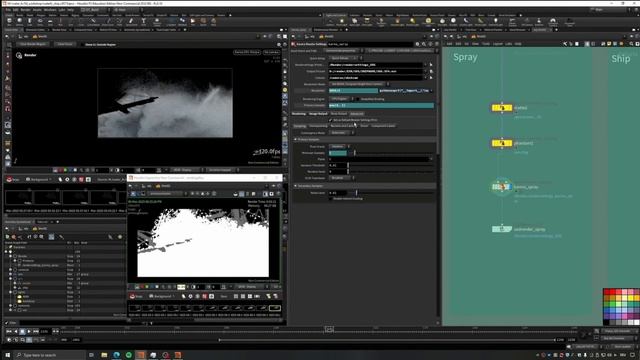Click the parameter panel search magnifier icon
This screenshot has height=360, width=640.
point(424,44)
